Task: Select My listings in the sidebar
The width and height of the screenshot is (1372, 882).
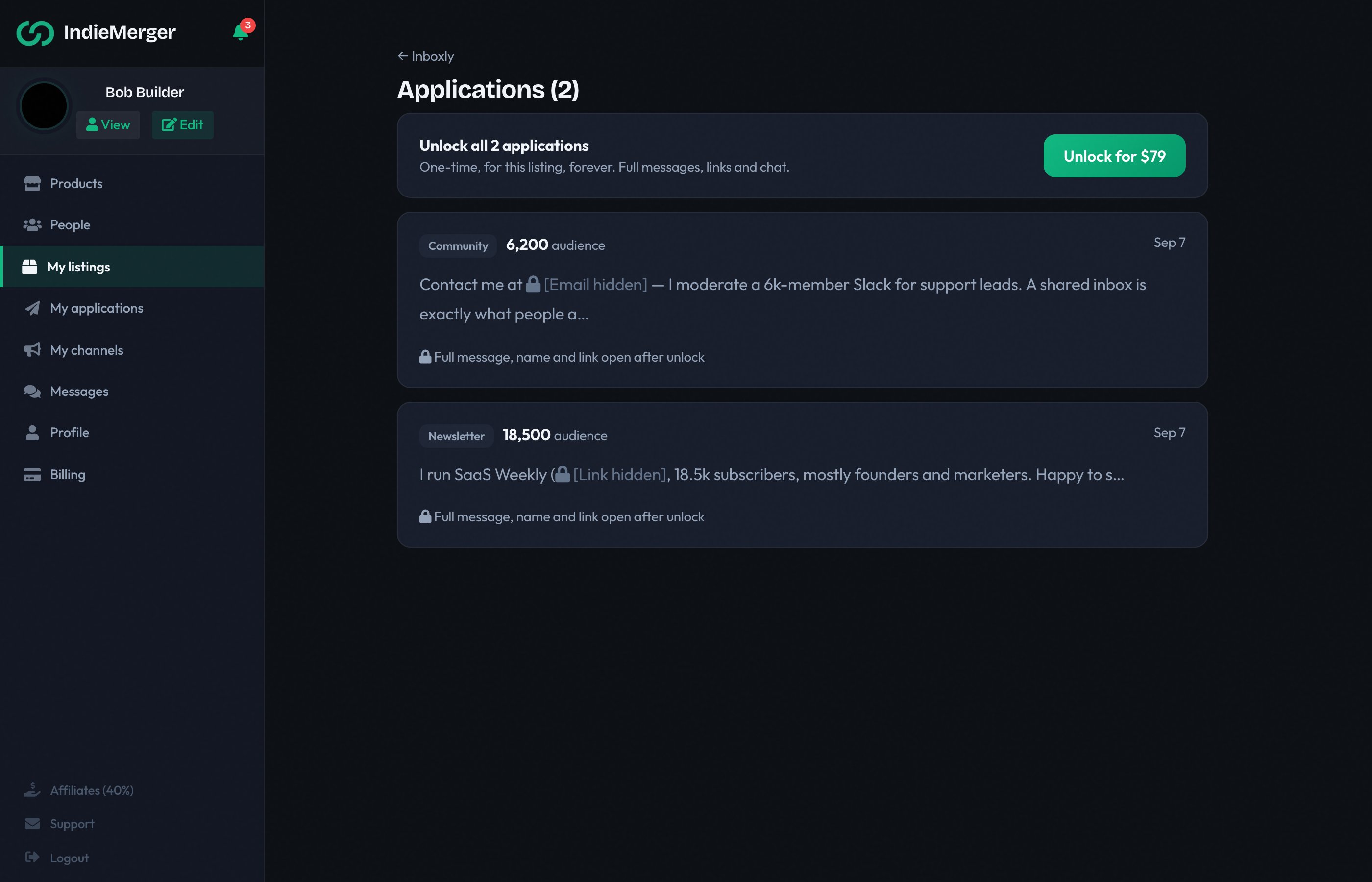Action: (x=132, y=267)
